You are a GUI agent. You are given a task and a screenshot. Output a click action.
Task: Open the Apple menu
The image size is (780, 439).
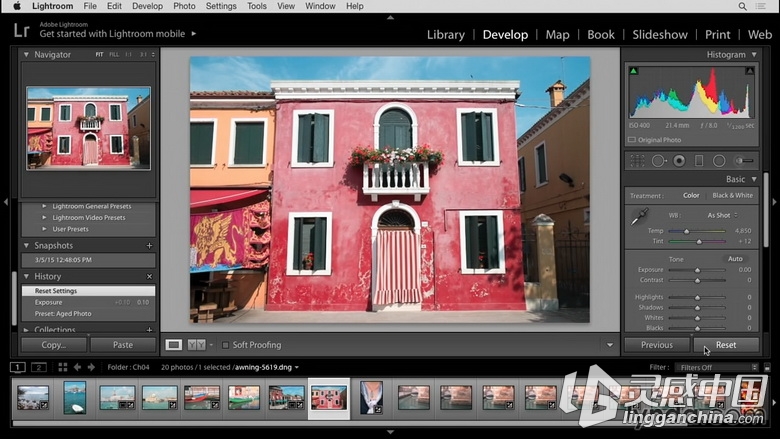tap(16, 6)
